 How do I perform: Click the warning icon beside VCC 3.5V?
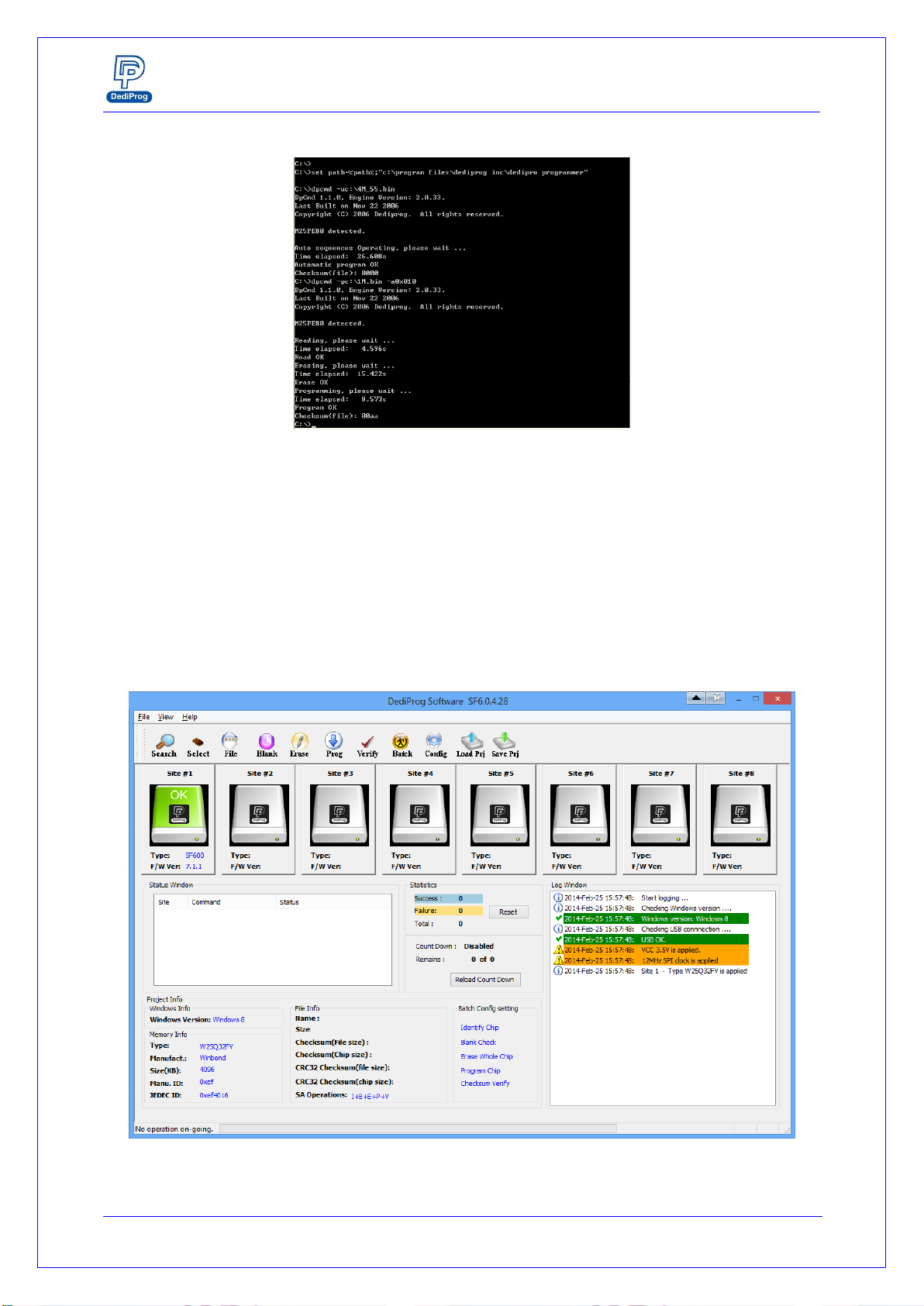(558, 949)
